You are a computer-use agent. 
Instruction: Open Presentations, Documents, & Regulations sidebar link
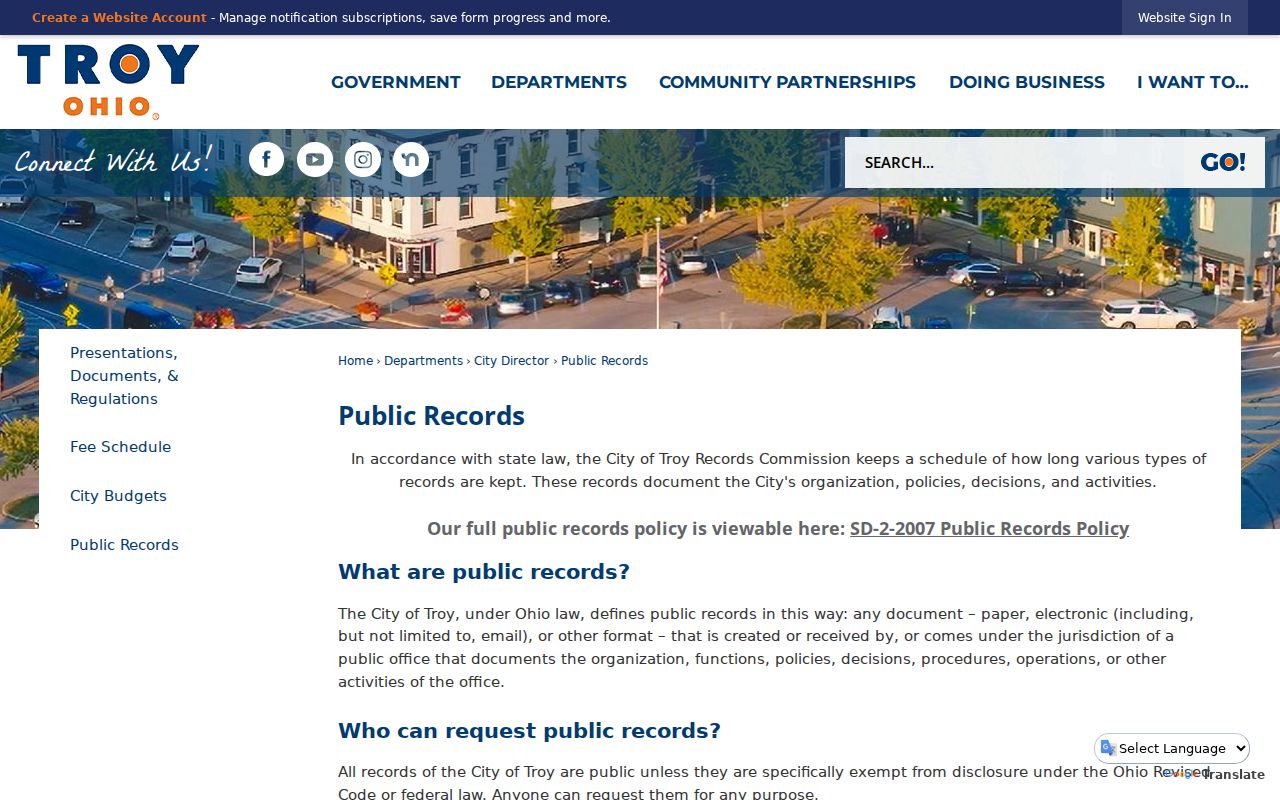[124, 376]
